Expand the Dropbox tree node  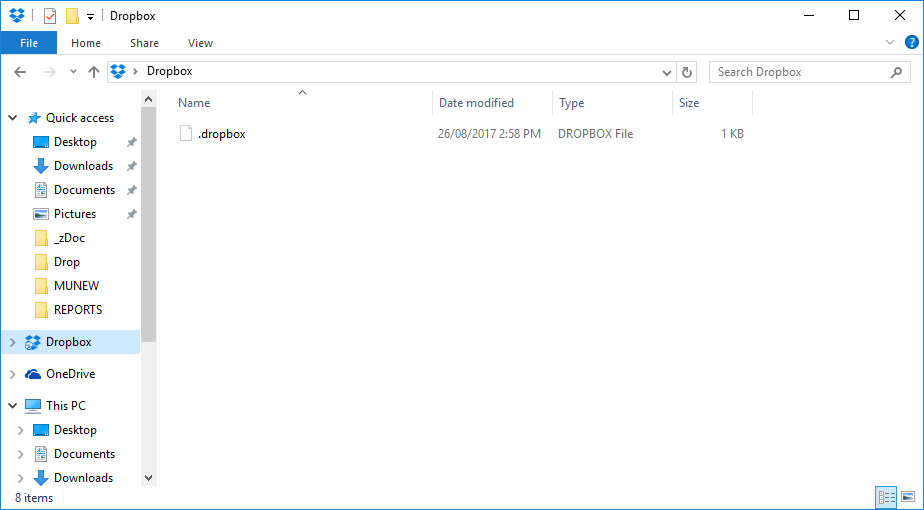click(x=12, y=342)
